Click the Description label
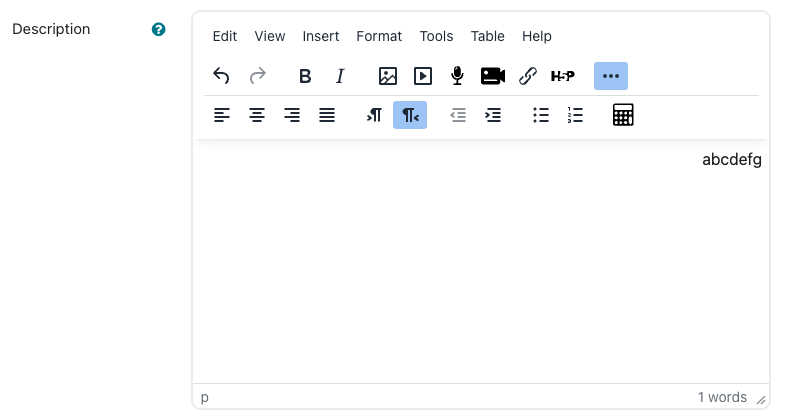Image resolution: width=786 pixels, height=420 pixels. coord(51,29)
